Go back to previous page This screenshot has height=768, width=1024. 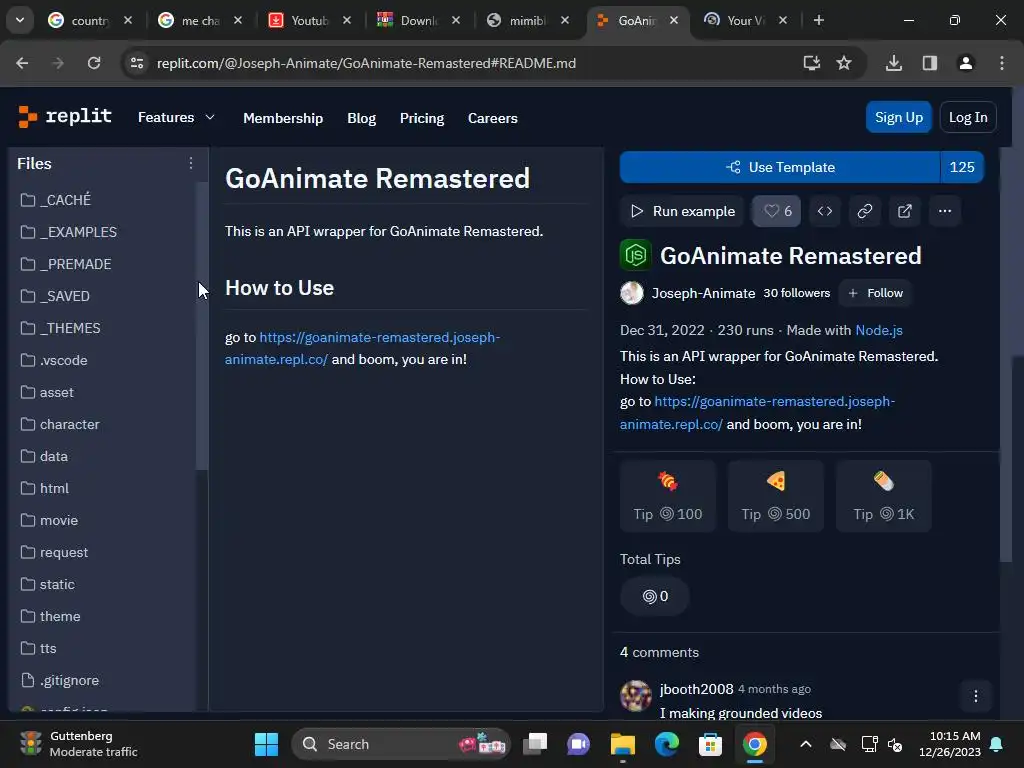(x=22, y=63)
